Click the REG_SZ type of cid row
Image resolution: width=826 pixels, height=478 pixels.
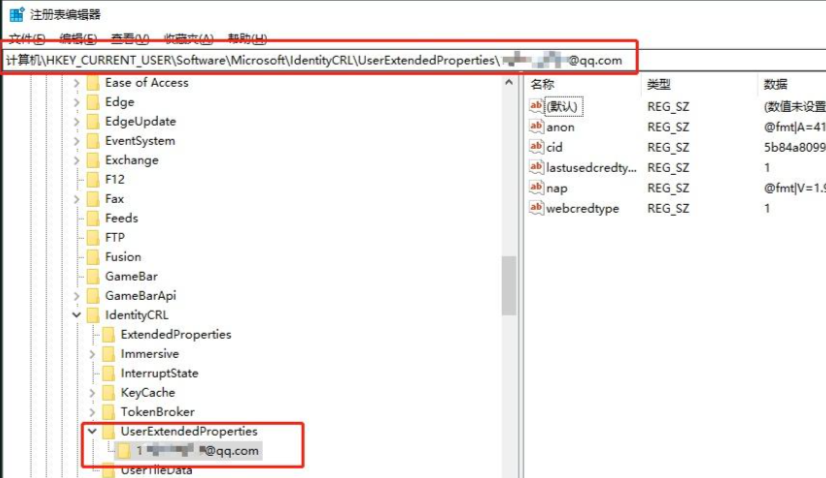(x=668, y=148)
